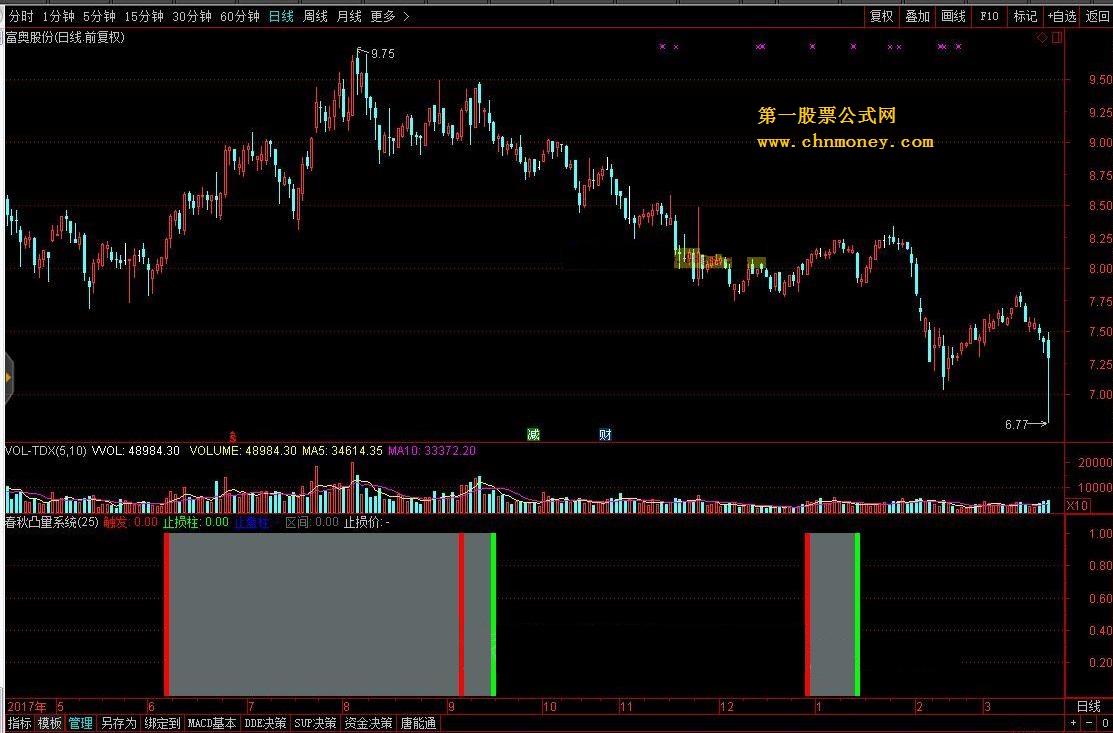
Task: Open the 模板 template tab
Action: [x=50, y=723]
